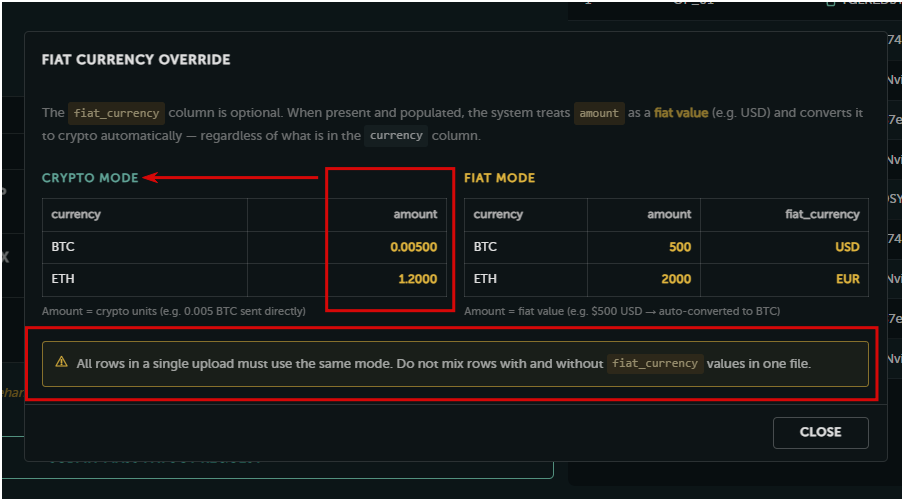This screenshot has height=499, width=902.
Task: Click fiat_currency tag in warning banner
Action: 655,364
